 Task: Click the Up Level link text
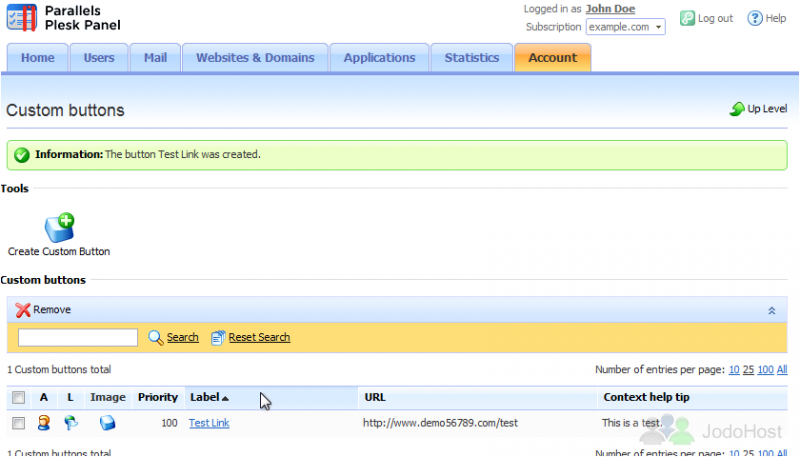[767, 109]
